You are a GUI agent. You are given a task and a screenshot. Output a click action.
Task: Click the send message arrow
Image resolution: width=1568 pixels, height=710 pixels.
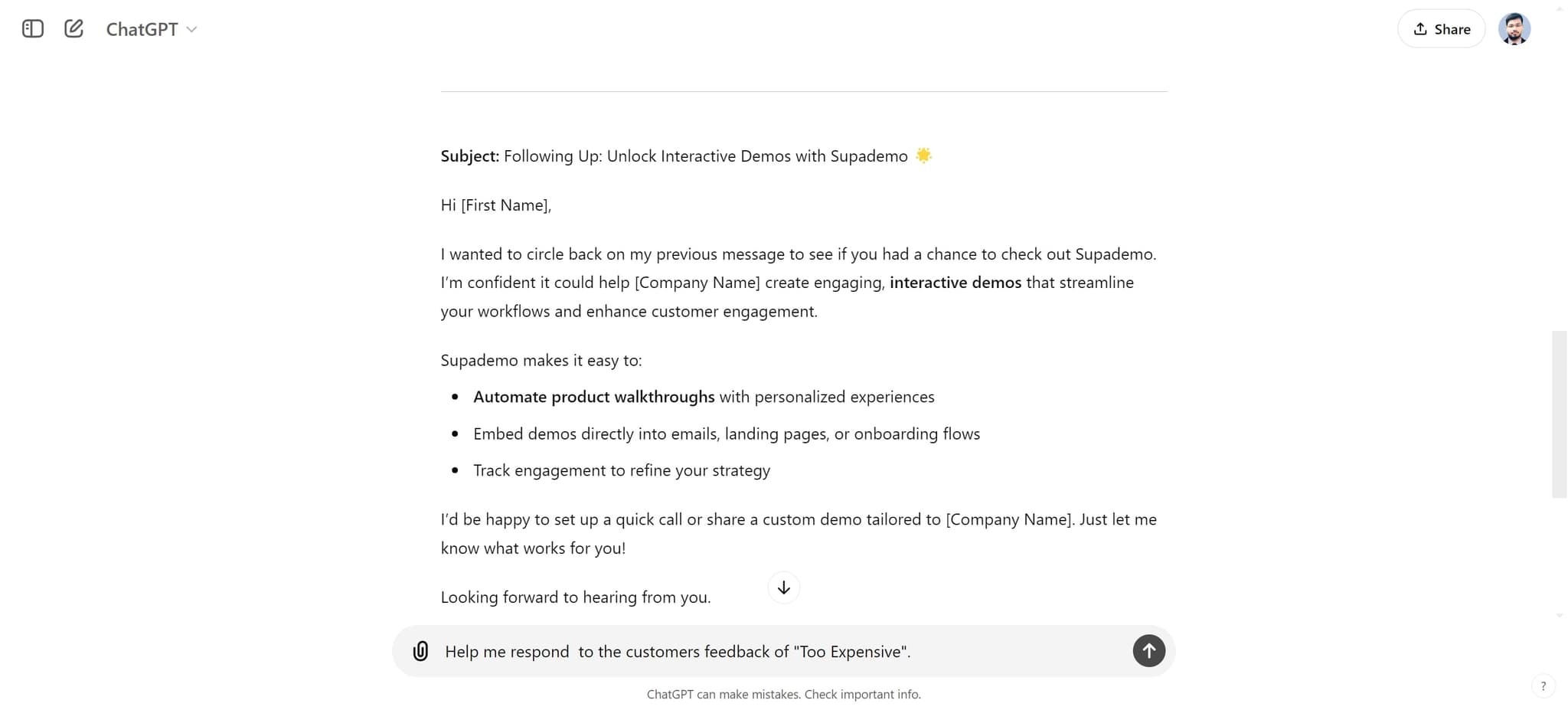pos(1148,650)
